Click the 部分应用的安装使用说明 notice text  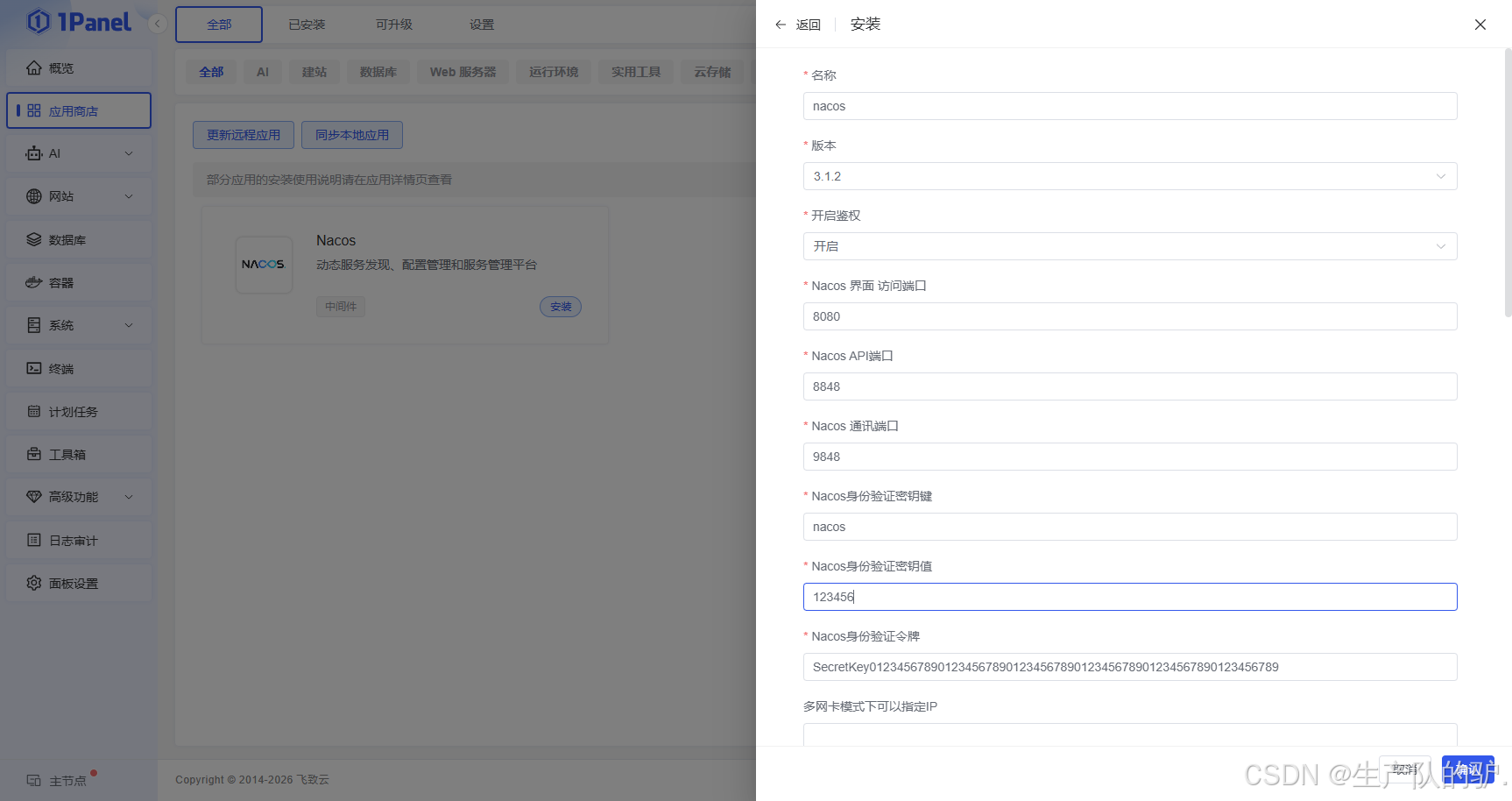pyautogui.click(x=329, y=180)
